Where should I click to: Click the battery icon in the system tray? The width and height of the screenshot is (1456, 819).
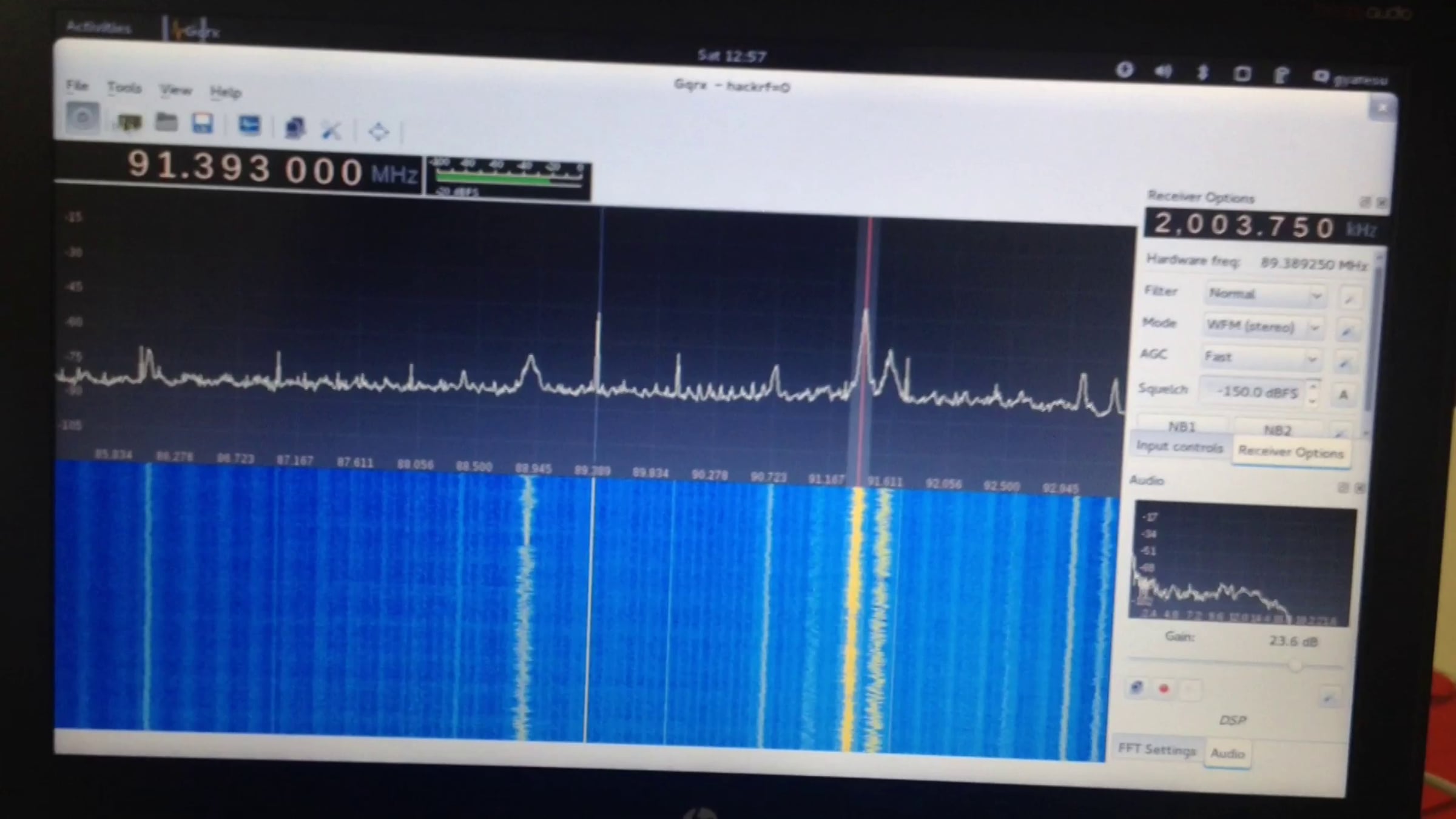pos(1281,75)
